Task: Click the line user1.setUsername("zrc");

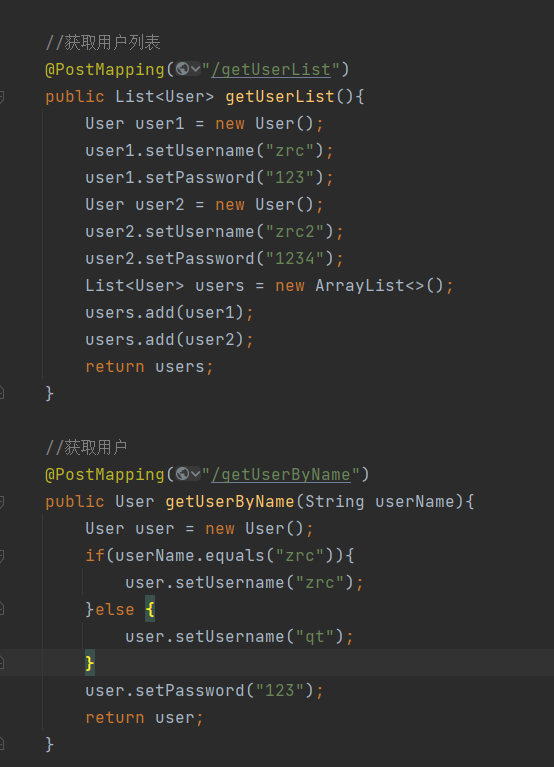Action: point(209,150)
